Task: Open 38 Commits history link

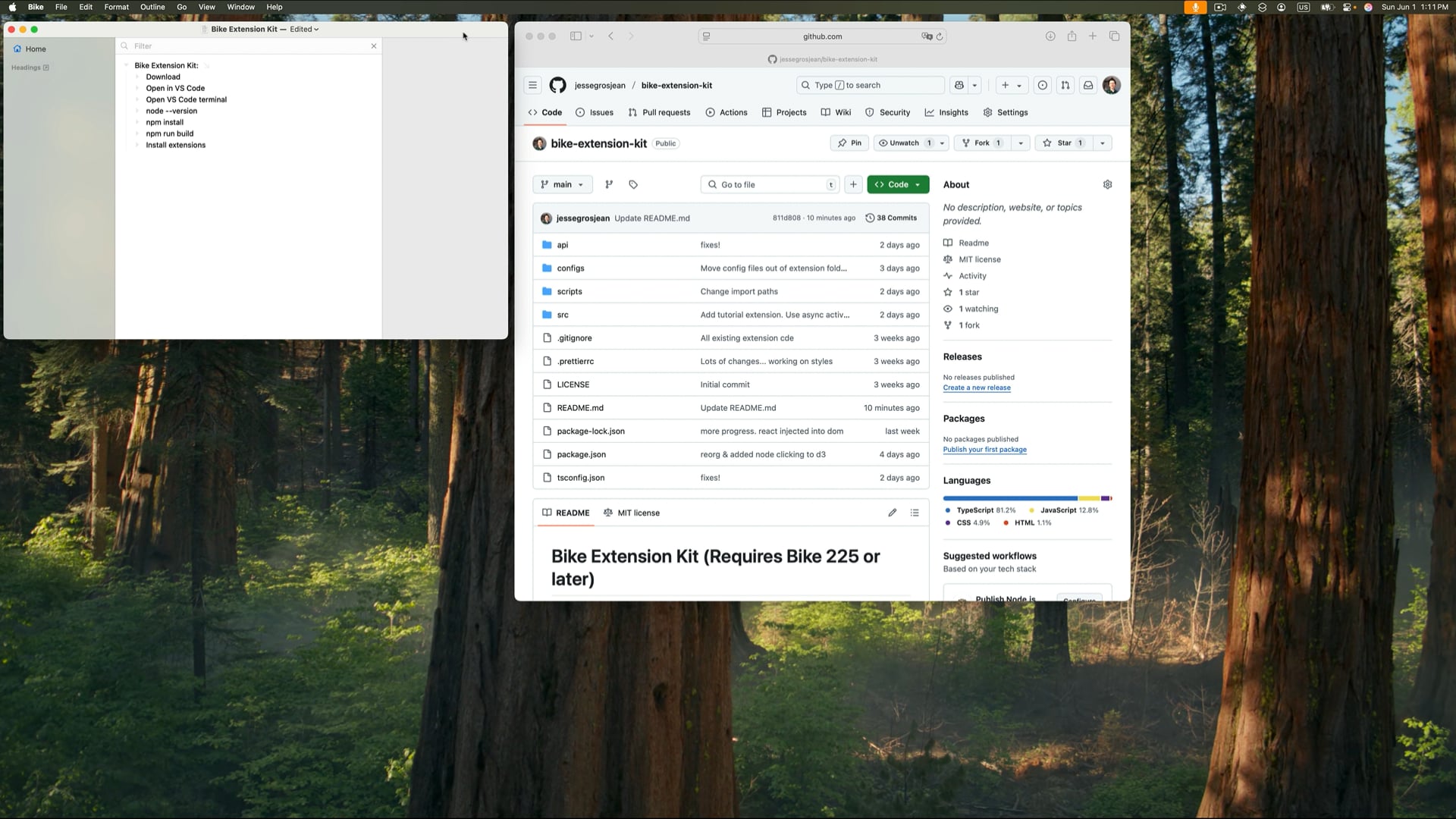Action: (891, 218)
